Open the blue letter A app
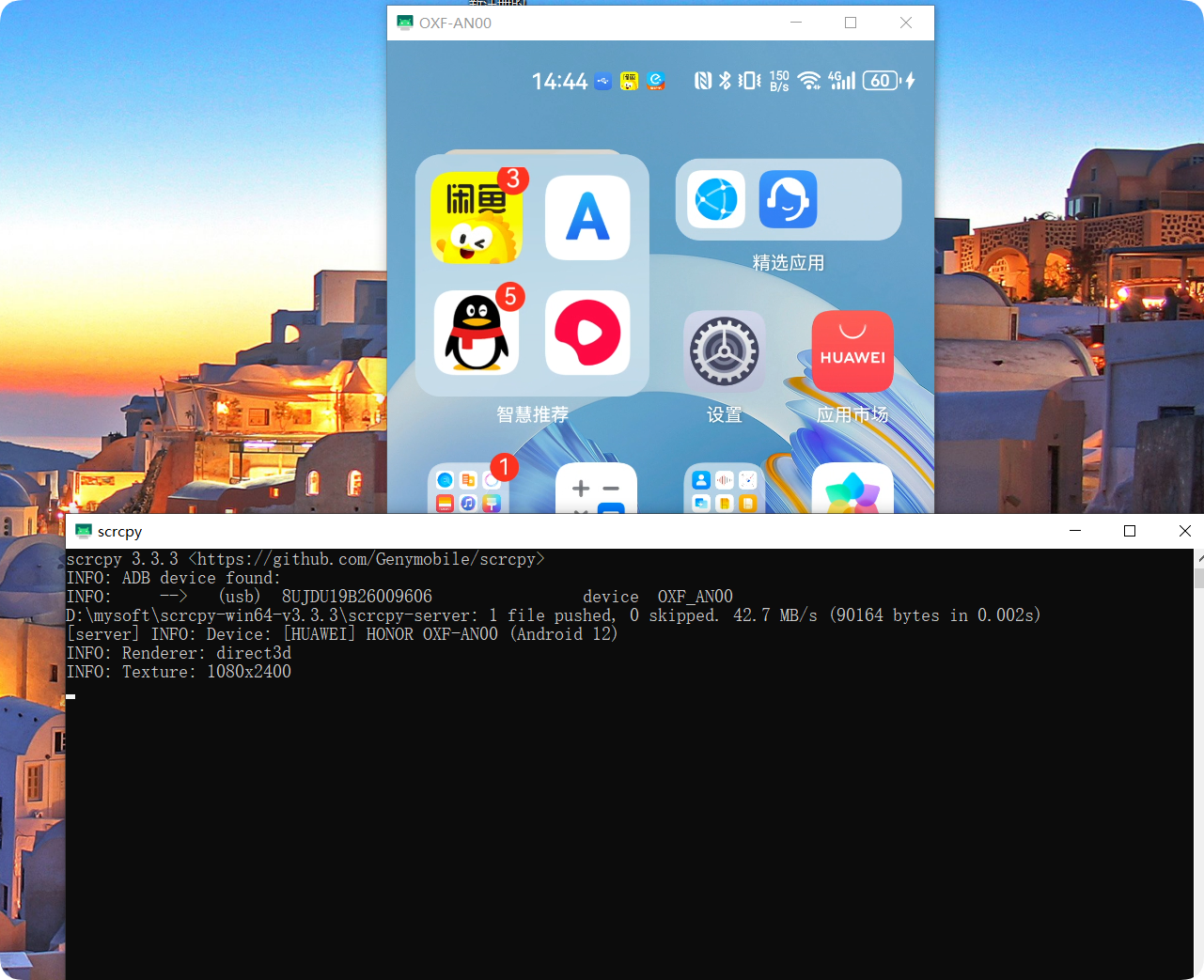 tap(587, 218)
